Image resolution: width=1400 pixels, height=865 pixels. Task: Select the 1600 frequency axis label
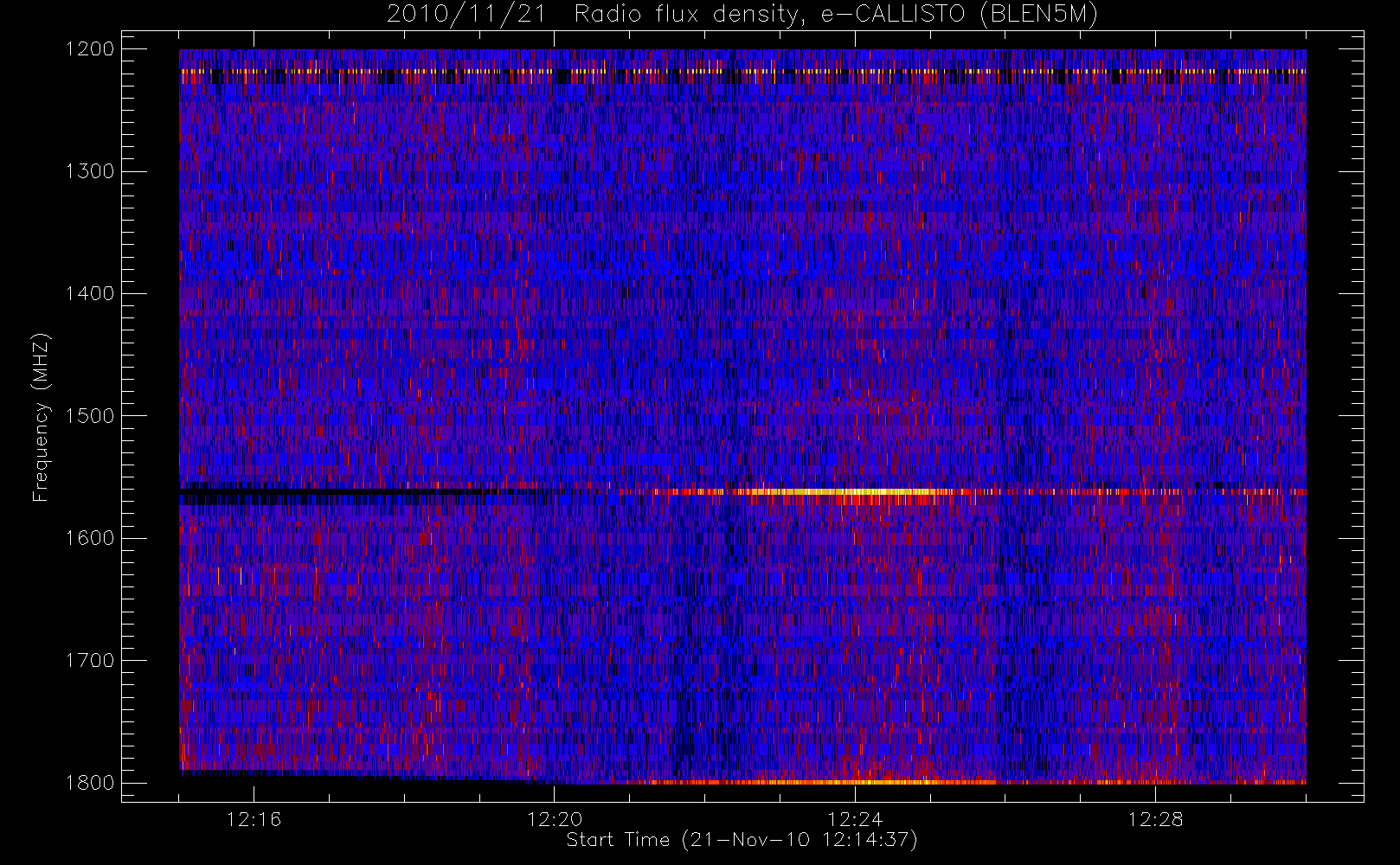click(x=90, y=538)
